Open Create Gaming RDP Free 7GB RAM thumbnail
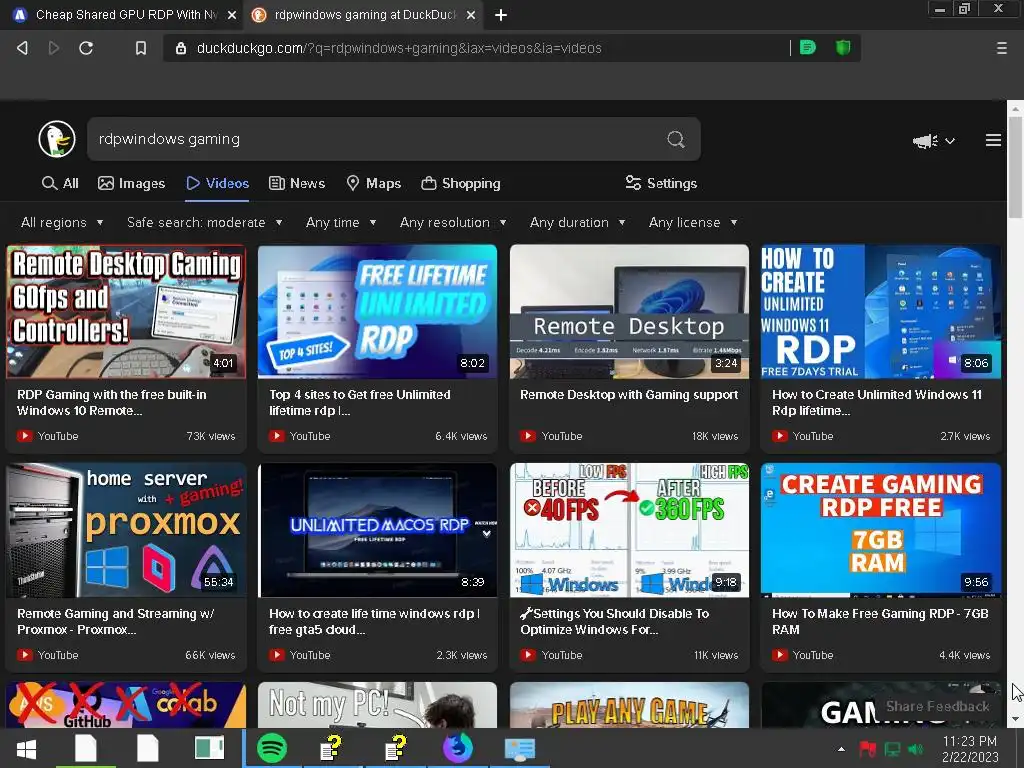Viewport: 1024px width, 768px height. [880, 530]
